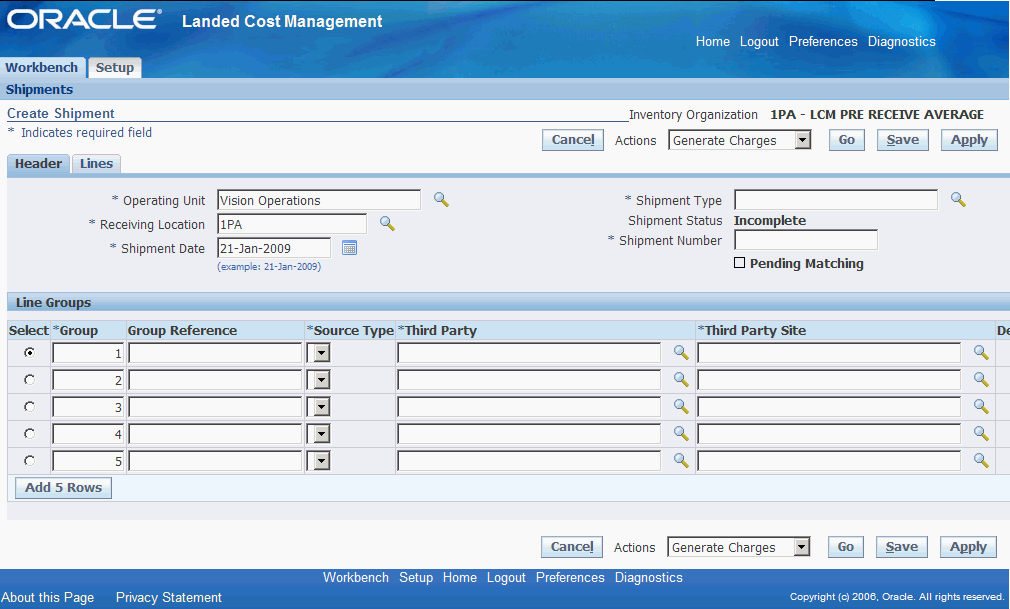Click the bottom Cancel button
The width and height of the screenshot is (1010, 609).
pyautogui.click(x=572, y=546)
